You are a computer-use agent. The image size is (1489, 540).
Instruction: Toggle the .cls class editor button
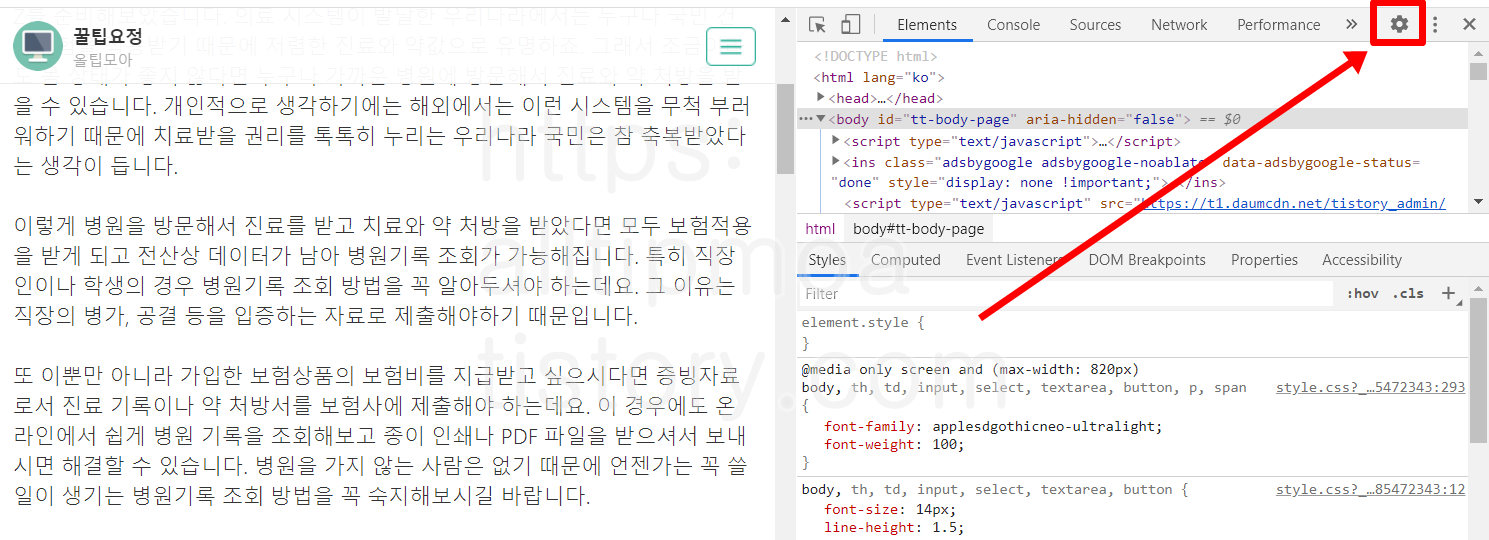[1409, 294]
